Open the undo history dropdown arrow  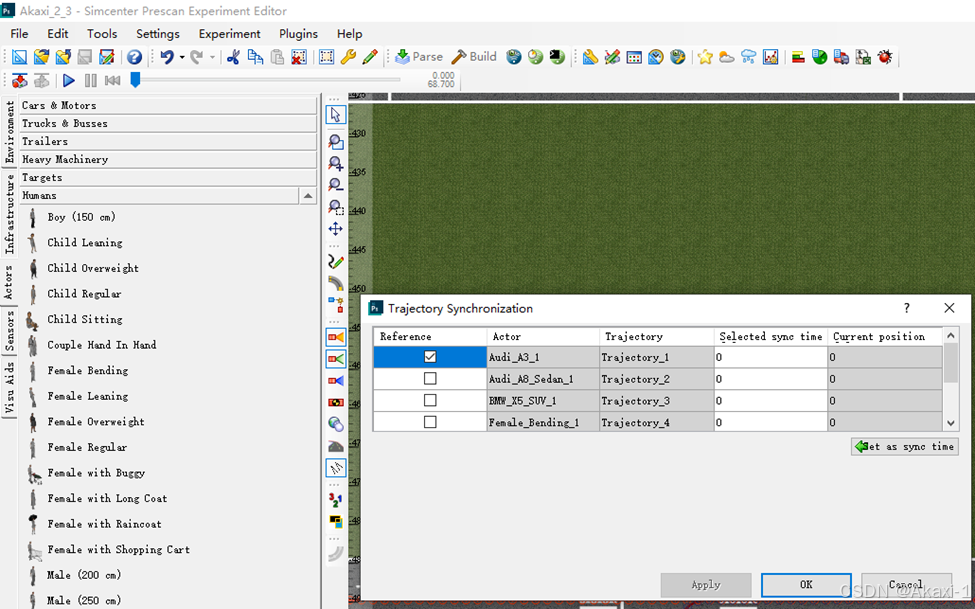pos(182,57)
